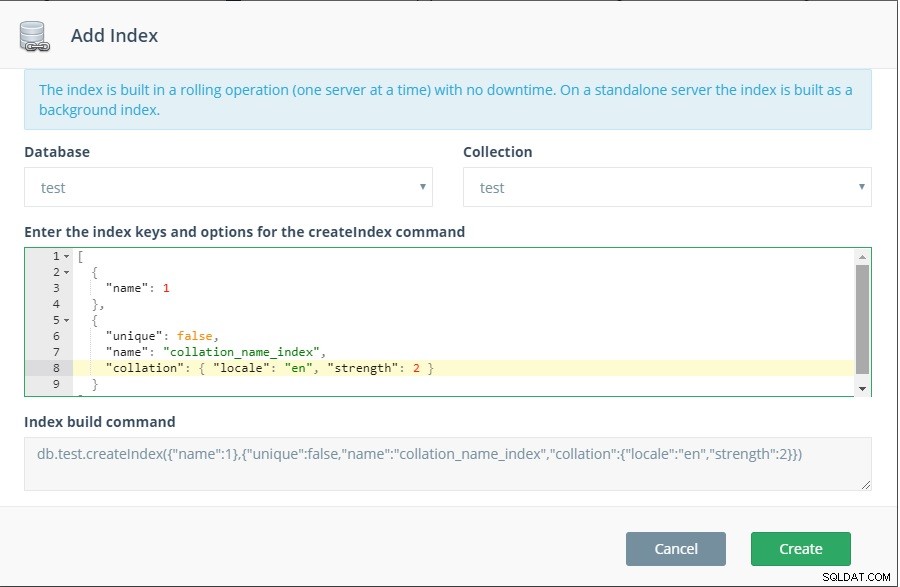The width and height of the screenshot is (900, 587).
Task: Collapse the code fold arrow on line 5
Action: click(x=67, y=320)
